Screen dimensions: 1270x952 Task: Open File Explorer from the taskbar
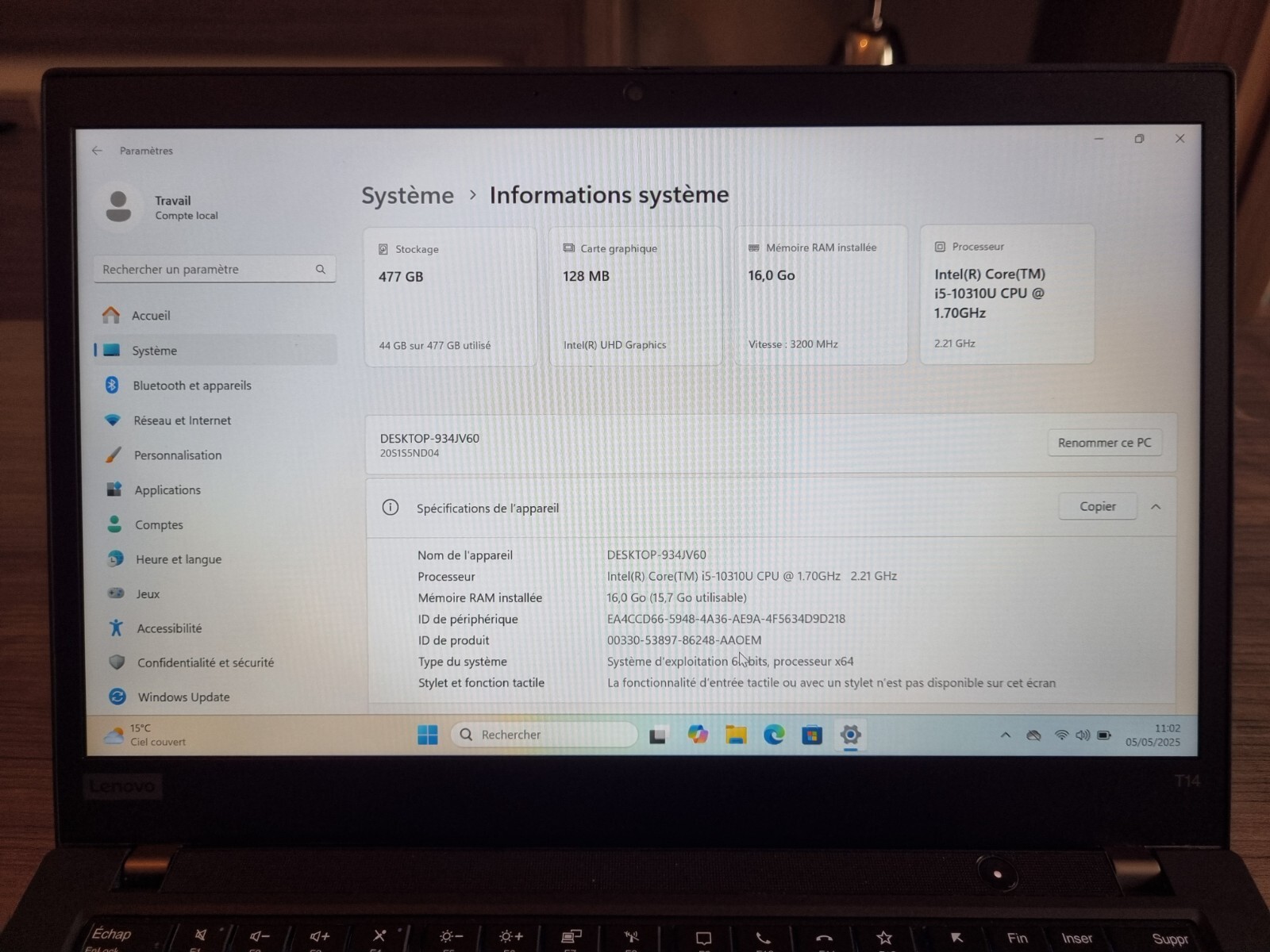point(736,735)
